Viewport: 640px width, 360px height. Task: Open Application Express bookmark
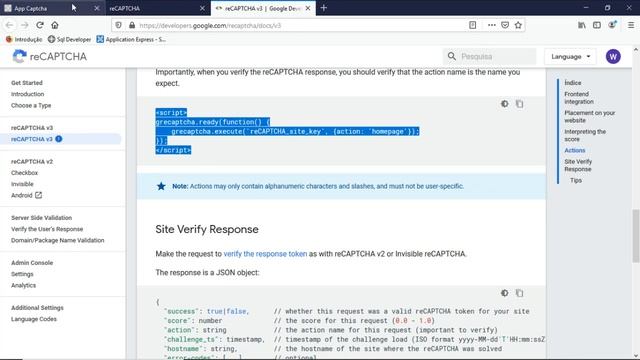(x=131, y=40)
